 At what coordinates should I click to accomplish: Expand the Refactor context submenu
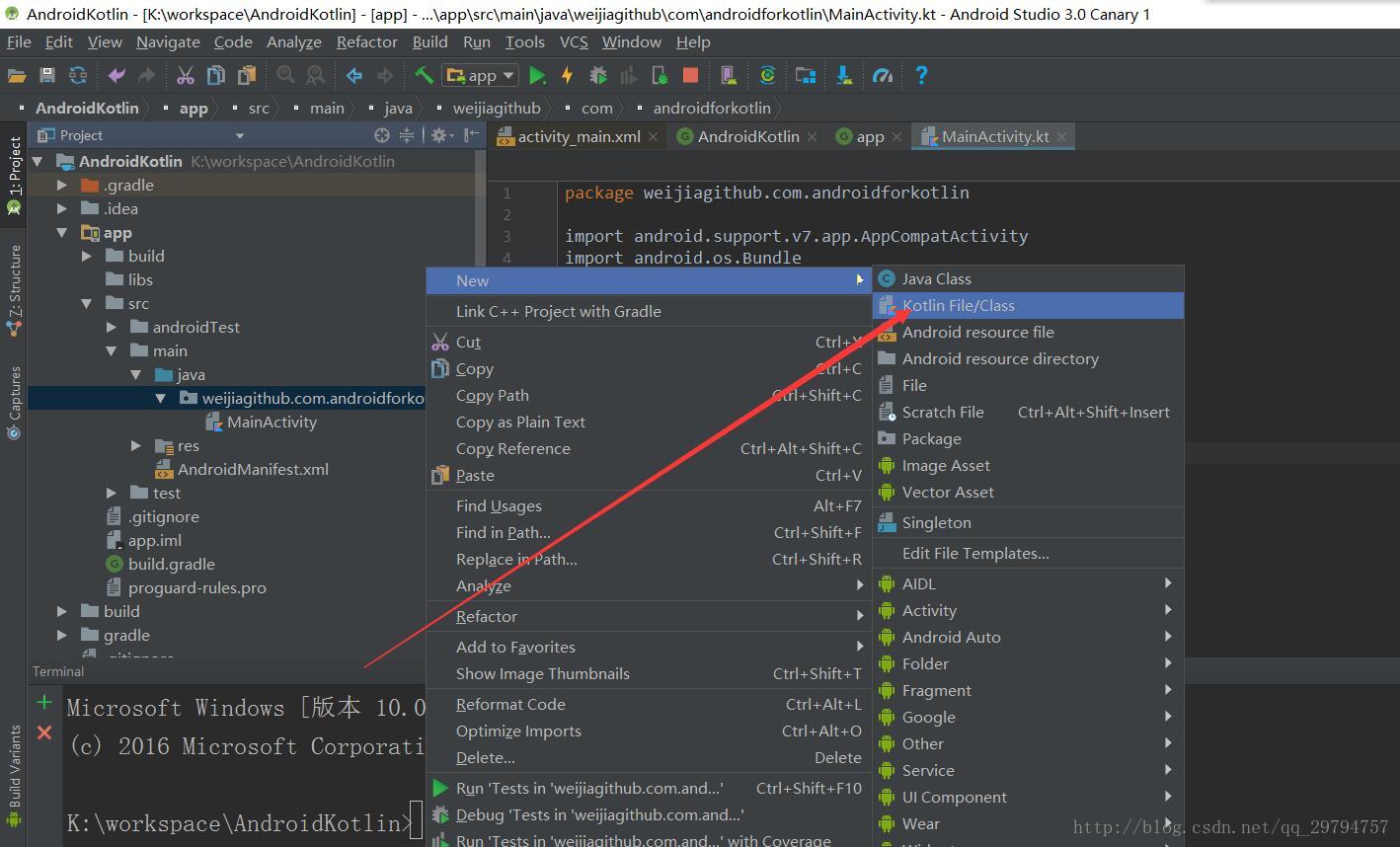tap(649, 617)
